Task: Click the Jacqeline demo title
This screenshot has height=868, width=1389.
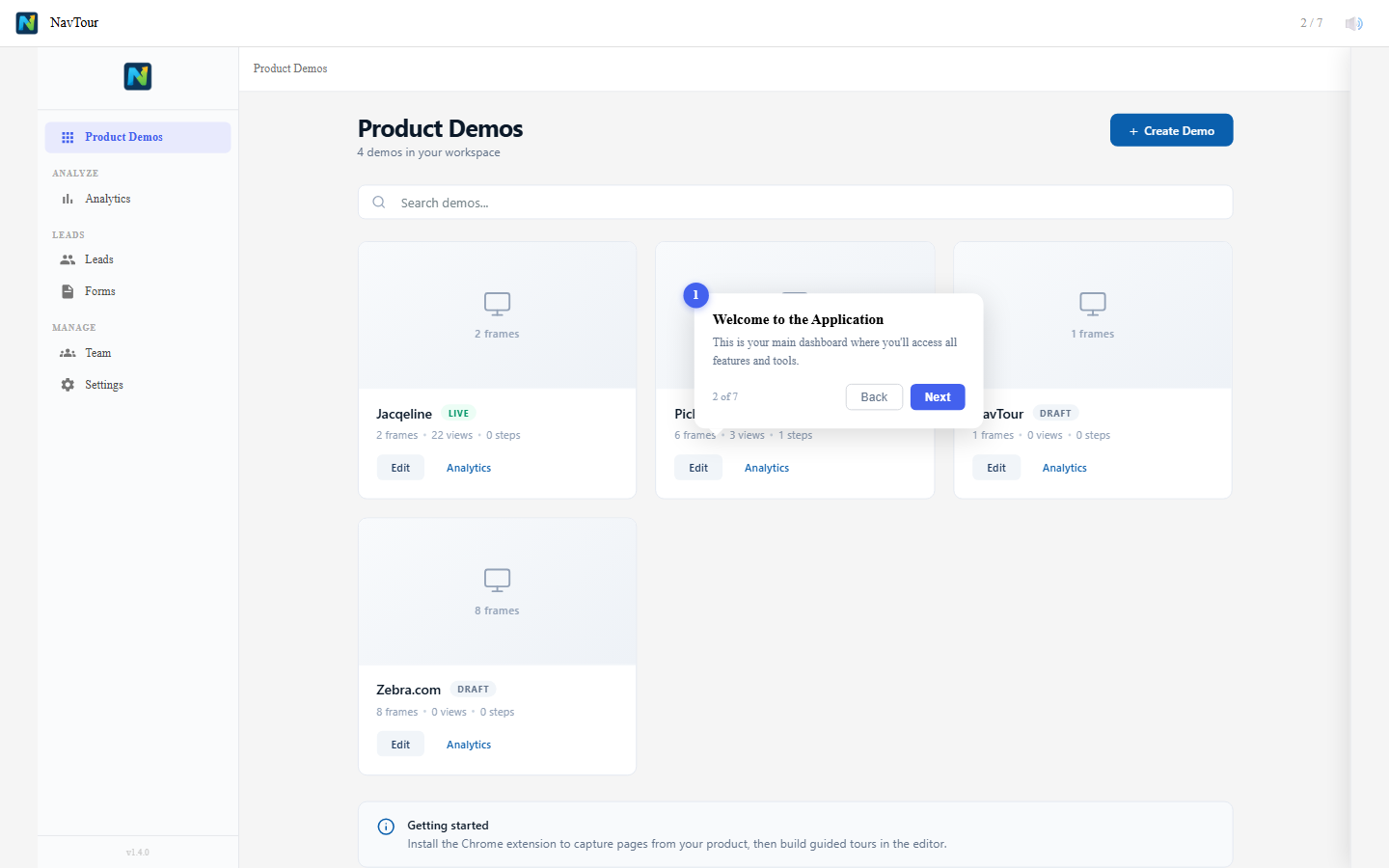Action: tap(404, 414)
